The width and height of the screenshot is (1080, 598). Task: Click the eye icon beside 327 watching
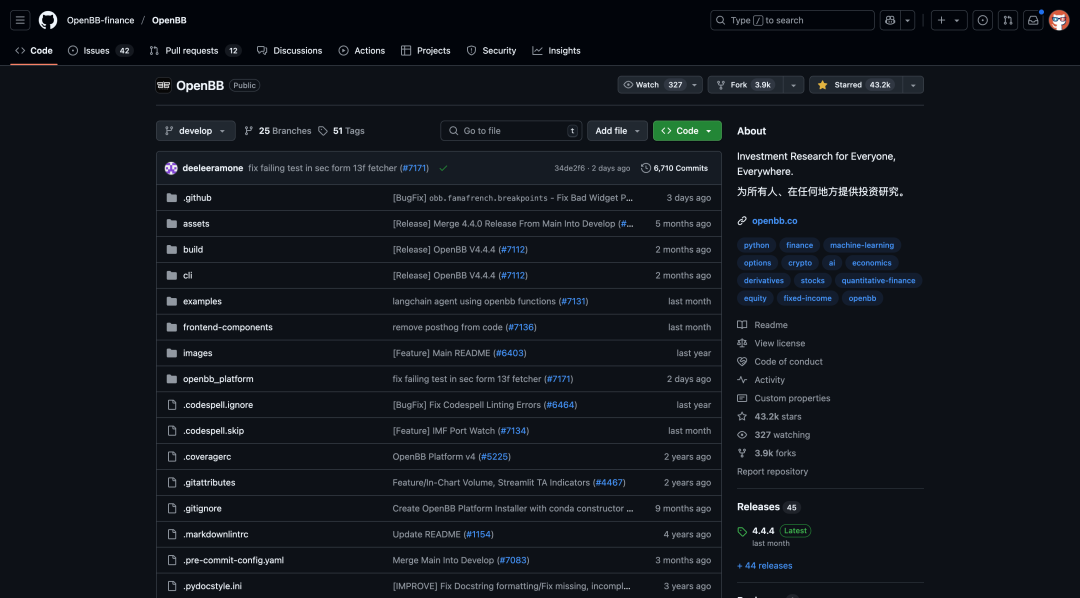tap(742, 435)
